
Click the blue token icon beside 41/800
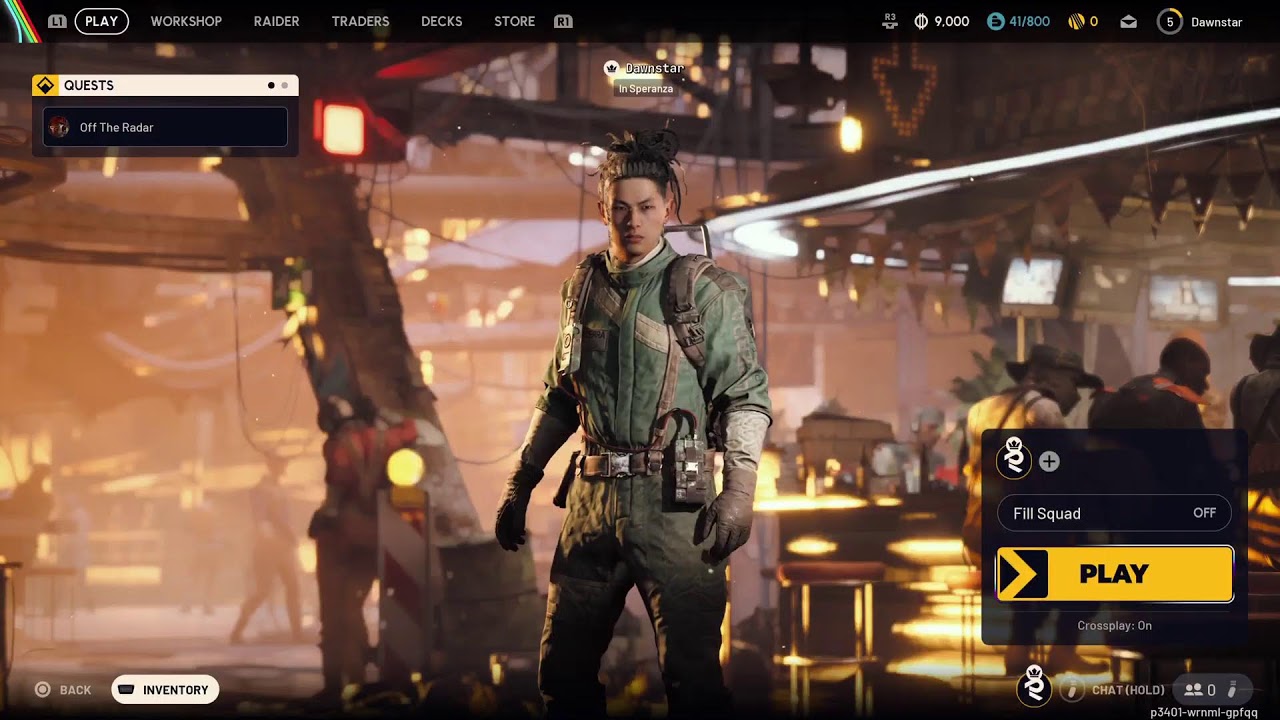click(995, 21)
